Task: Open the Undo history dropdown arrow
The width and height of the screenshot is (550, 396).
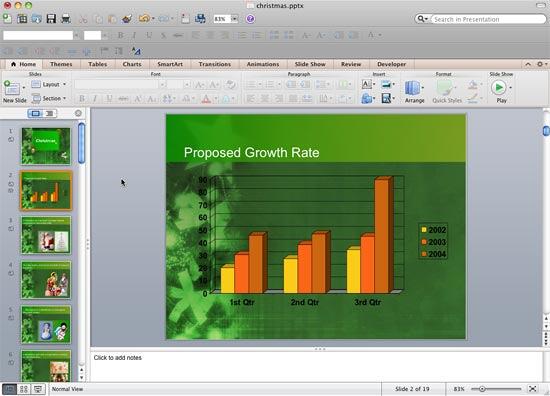Action: 153,19
